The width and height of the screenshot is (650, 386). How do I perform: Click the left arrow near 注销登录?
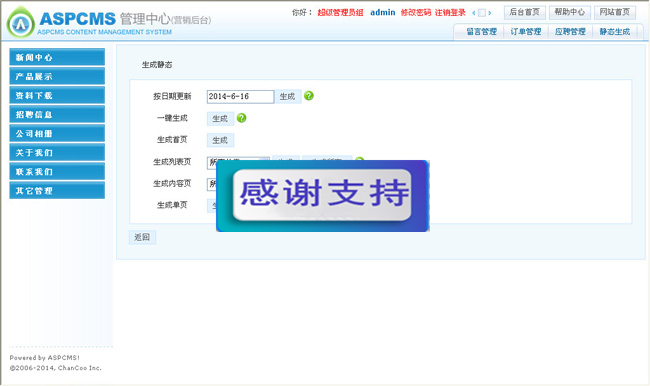(474, 13)
